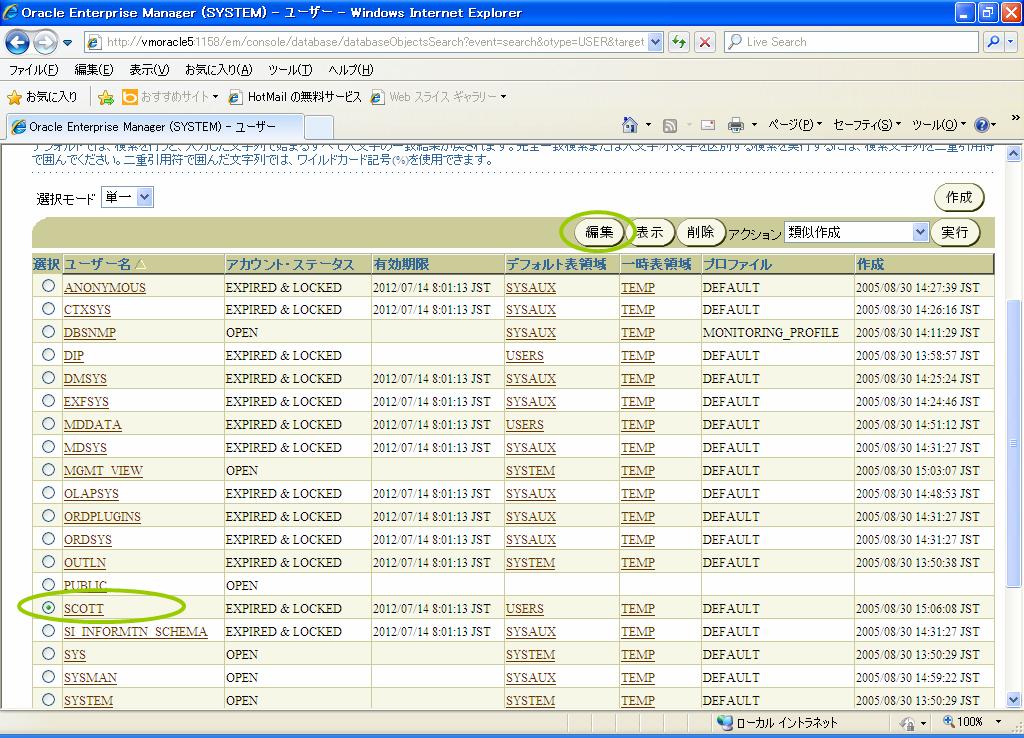This screenshot has height=738, width=1024.
Task: Open the ヘルプ(H) menu
Action: tap(351, 70)
